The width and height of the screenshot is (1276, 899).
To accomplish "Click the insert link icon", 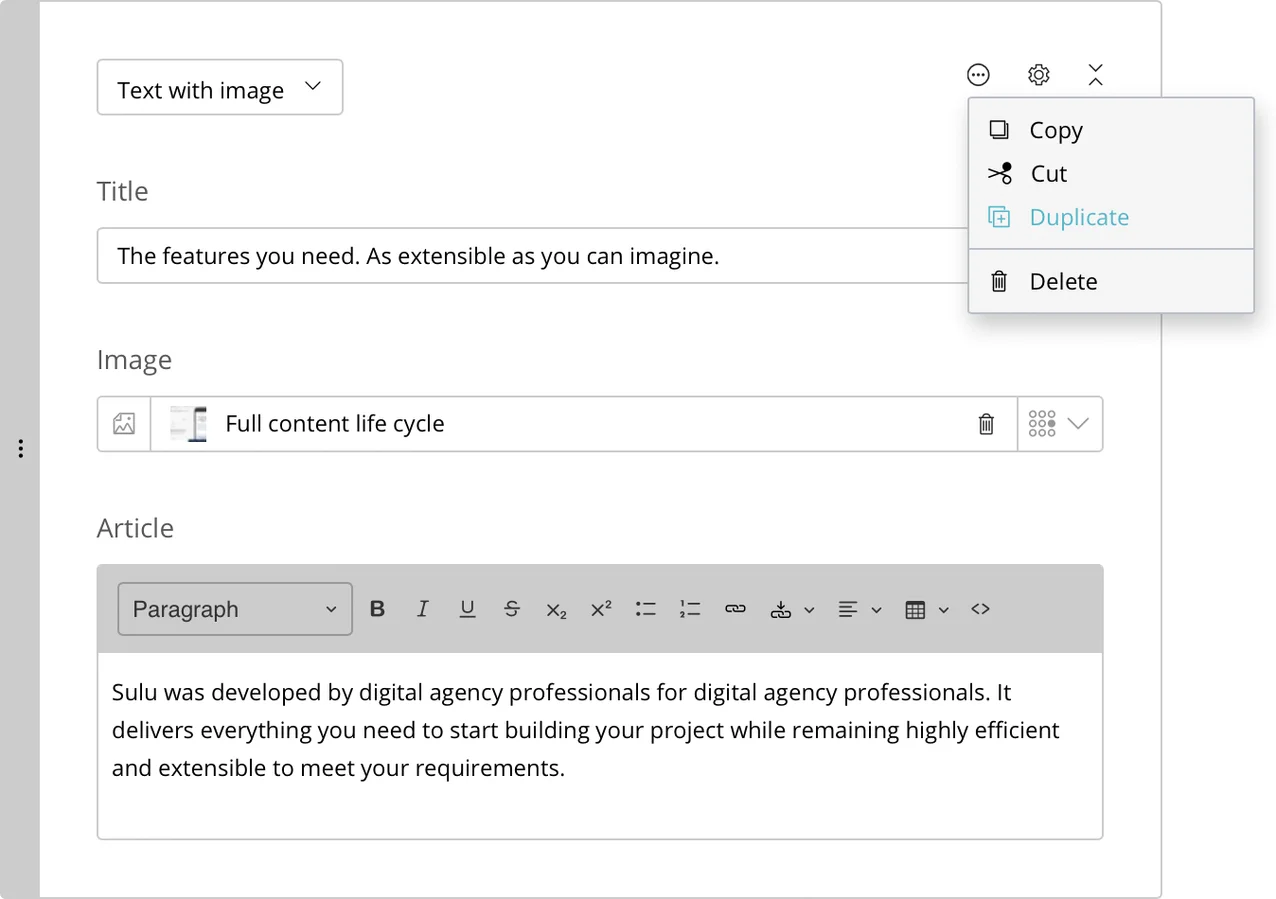I will pos(735,609).
